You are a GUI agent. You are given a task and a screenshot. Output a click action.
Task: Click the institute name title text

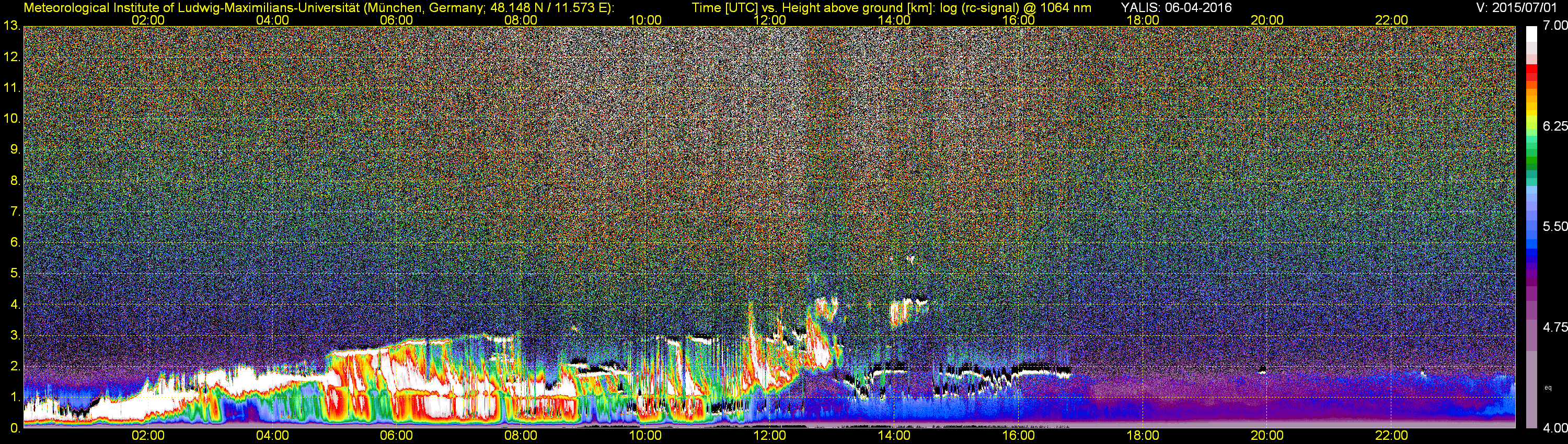[318, 8]
